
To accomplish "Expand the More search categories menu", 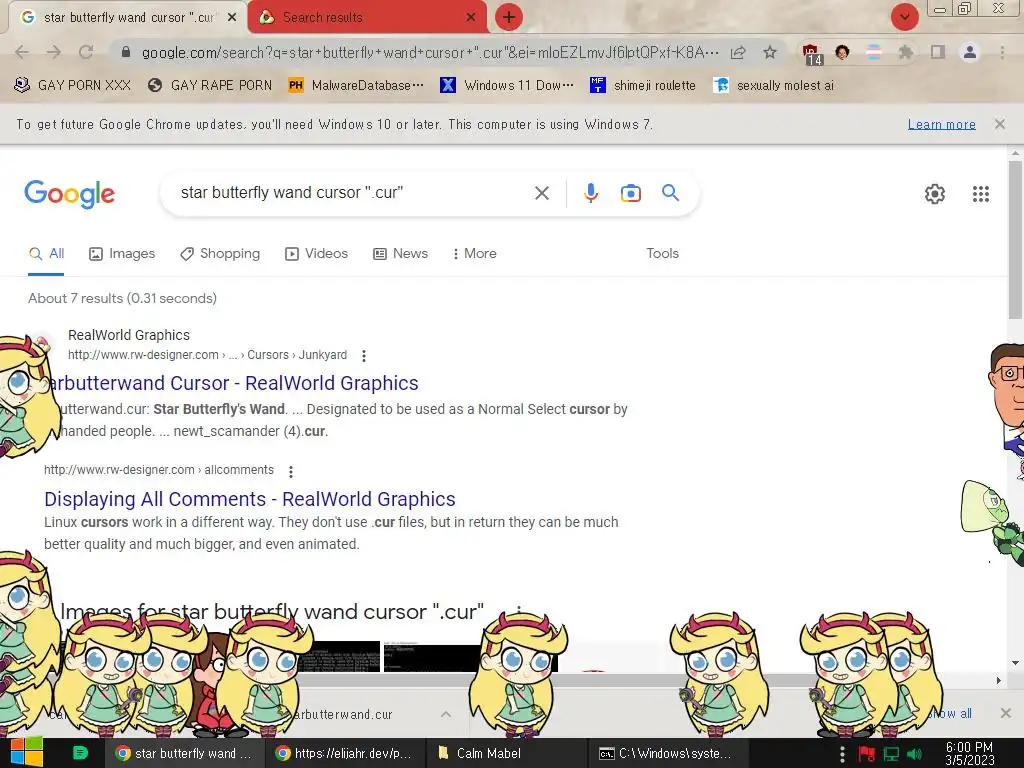I will click(x=474, y=253).
